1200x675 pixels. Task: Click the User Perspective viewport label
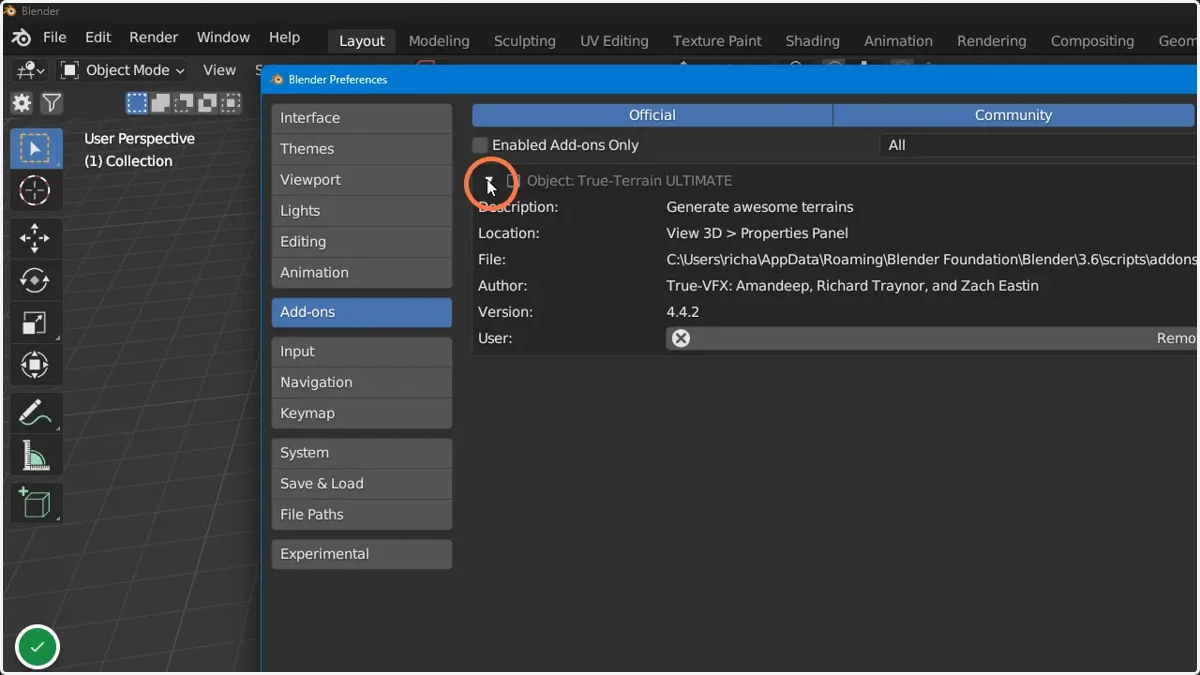coord(139,139)
